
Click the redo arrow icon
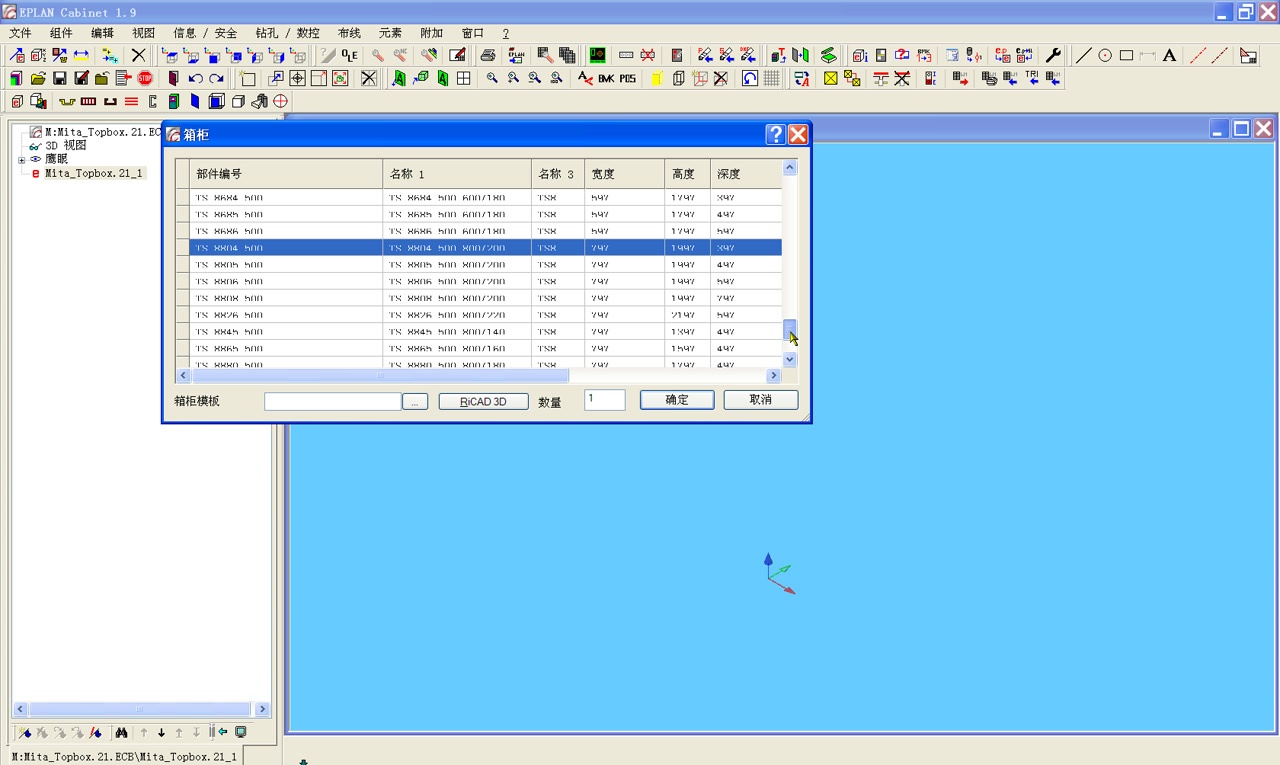pos(216,78)
